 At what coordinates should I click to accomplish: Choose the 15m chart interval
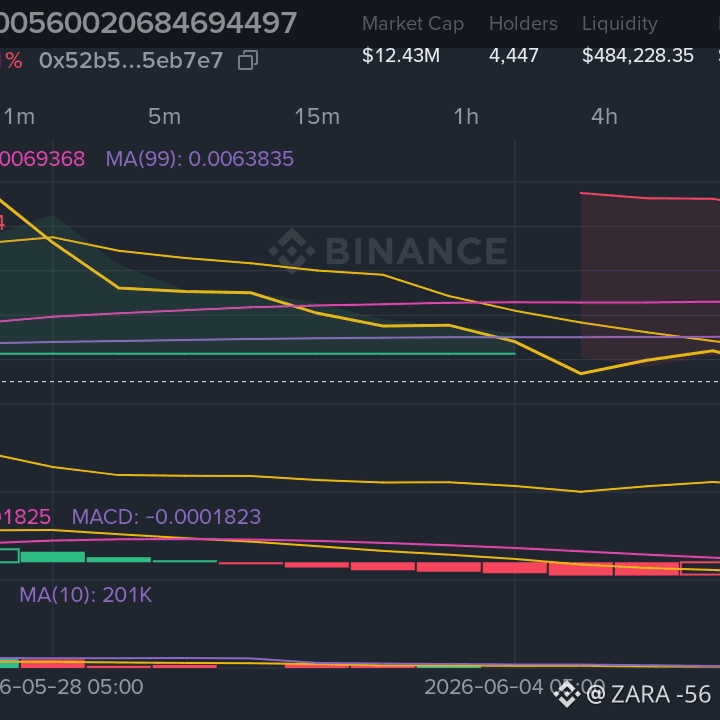317,117
